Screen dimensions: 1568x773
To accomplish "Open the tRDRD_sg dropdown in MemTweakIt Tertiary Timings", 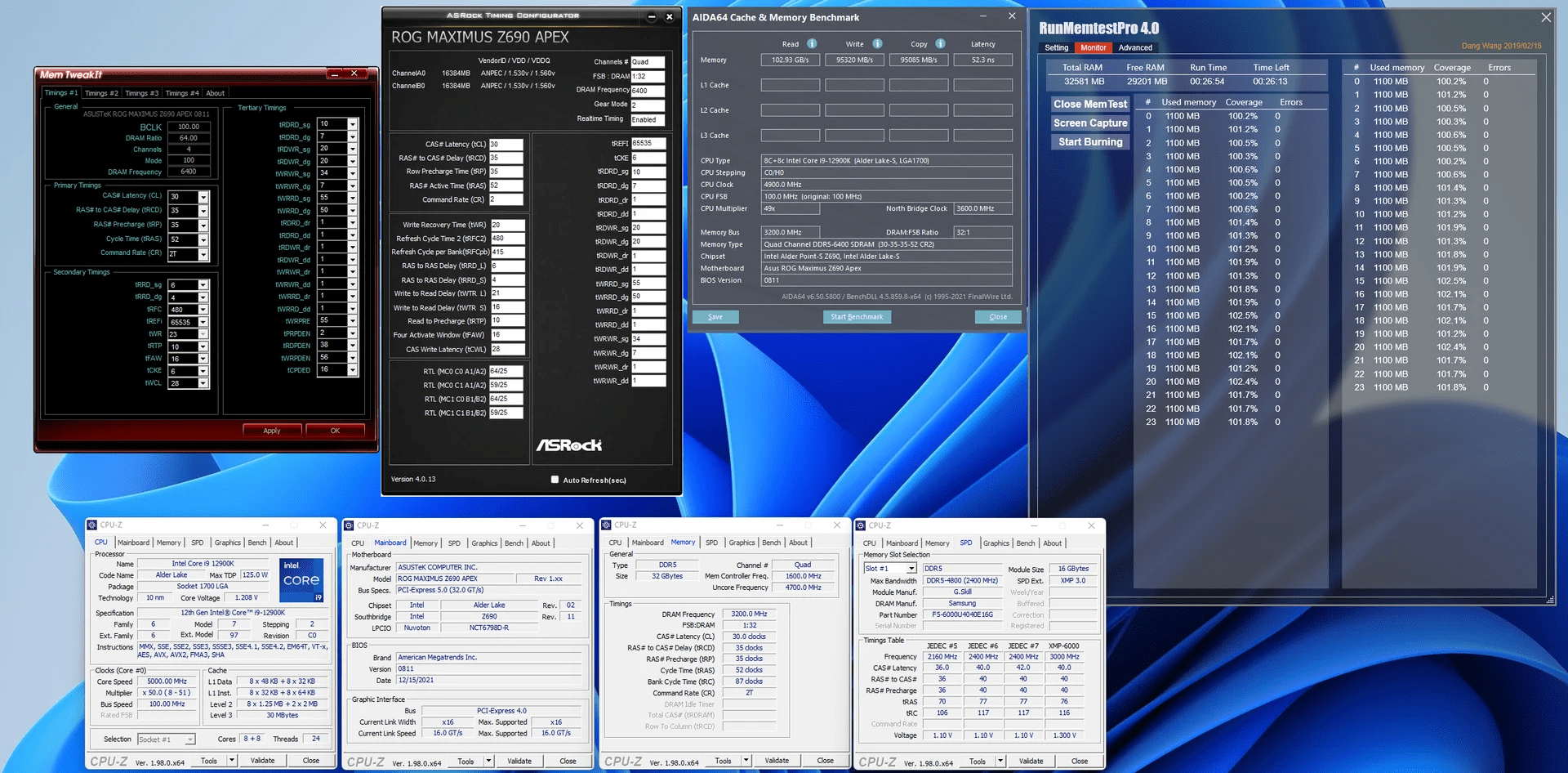I will point(353,124).
